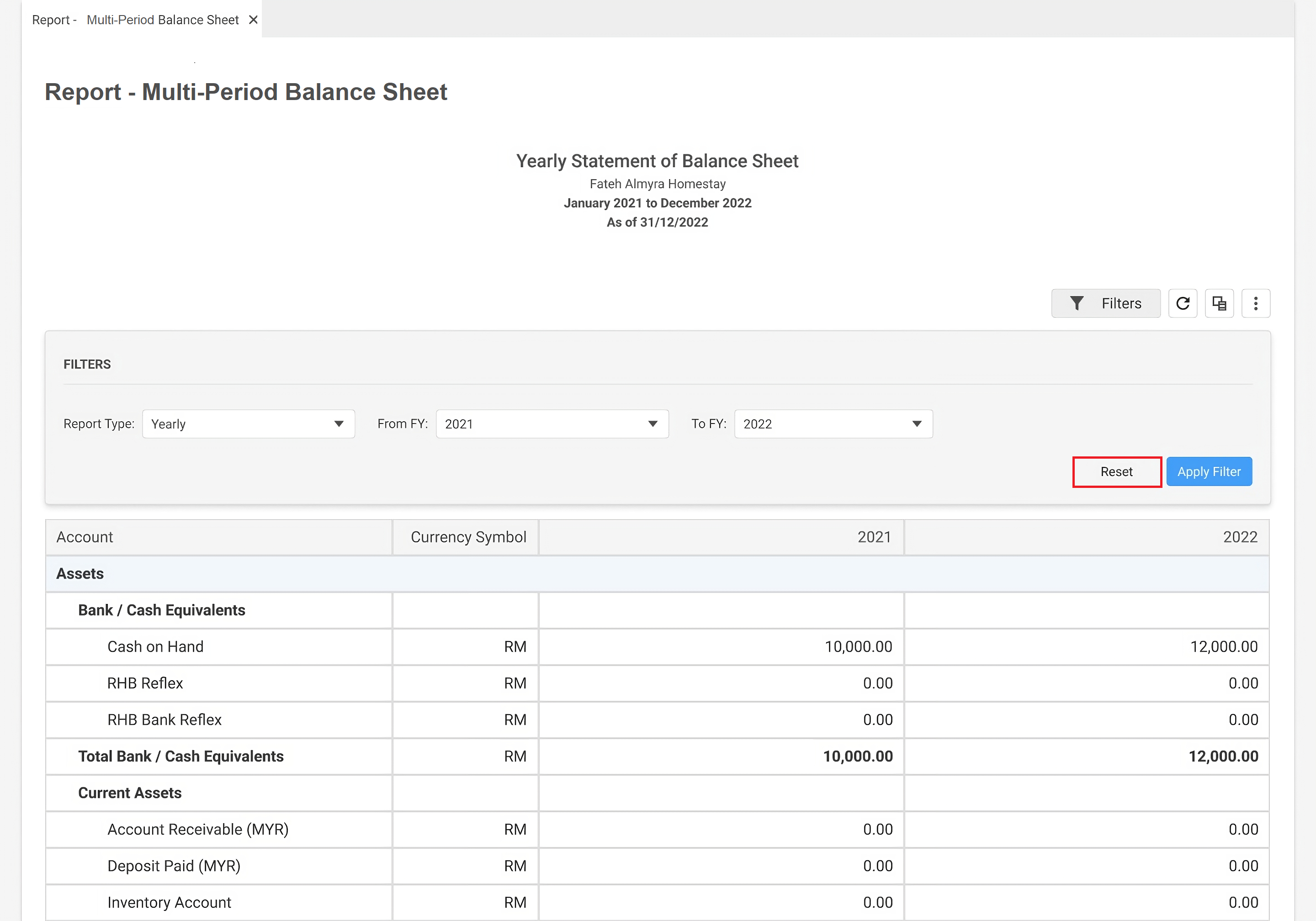
Task: Click Total Bank / Cash Equivalents row
Action: (x=658, y=757)
